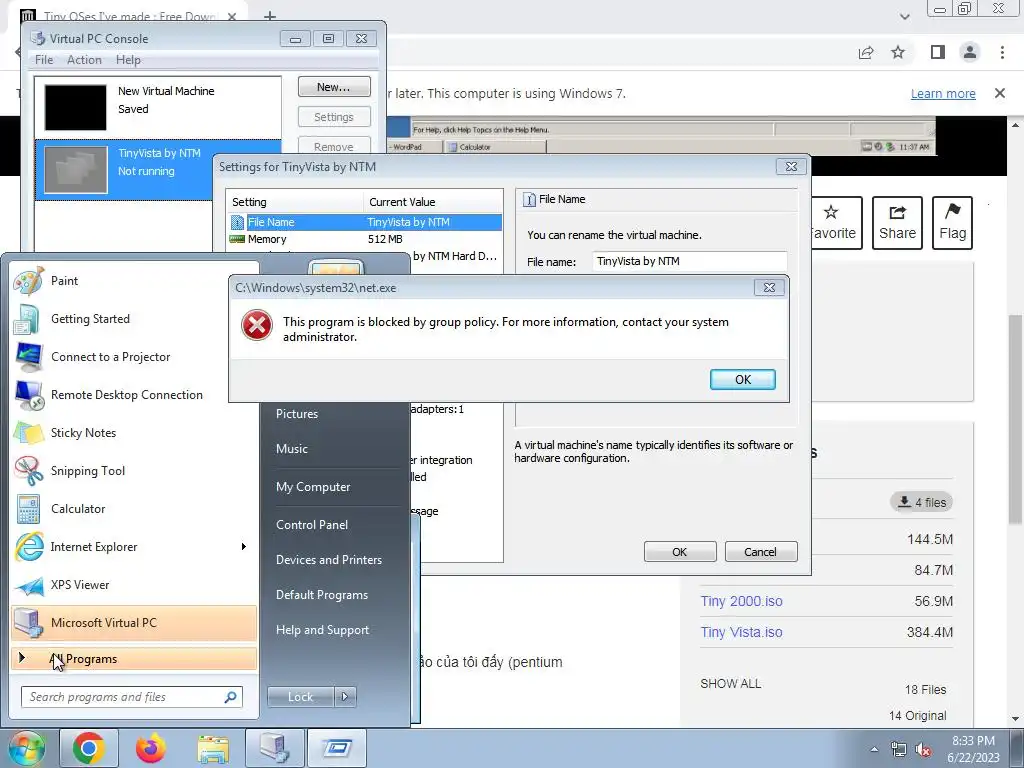Viewport: 1024px width, 768px height.
Task: Open Chrome three-dot menu
Action: [x=1002, y=52]
